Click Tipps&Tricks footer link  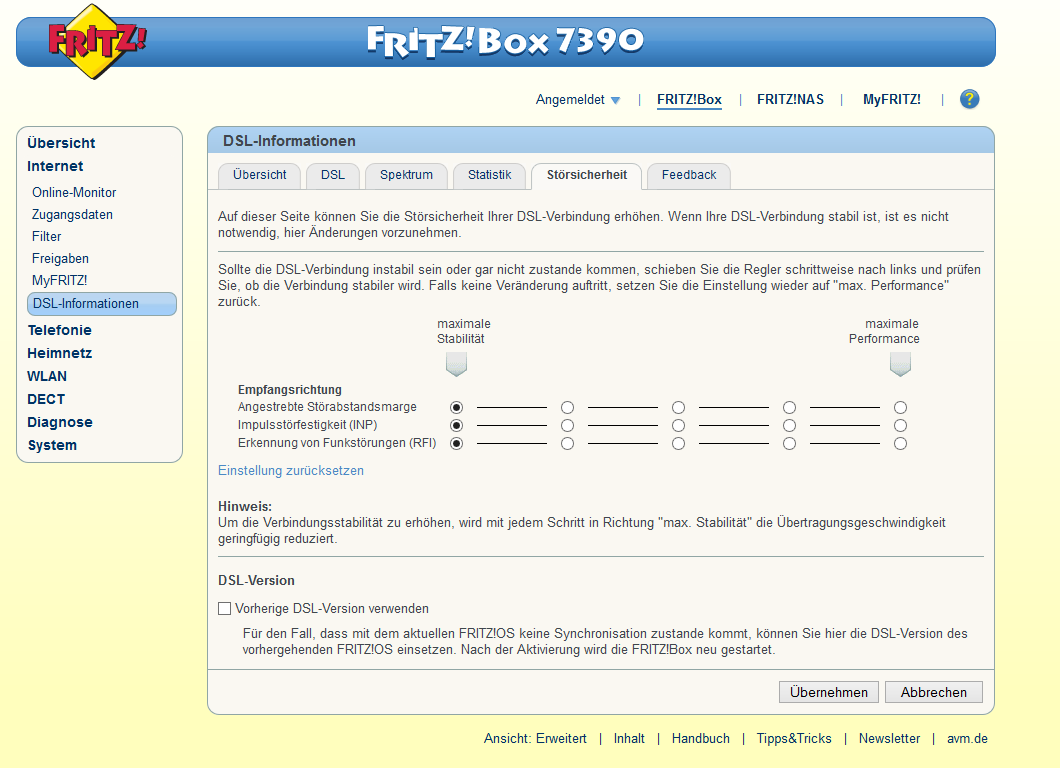pyautogui.click(x=794, y=739)
